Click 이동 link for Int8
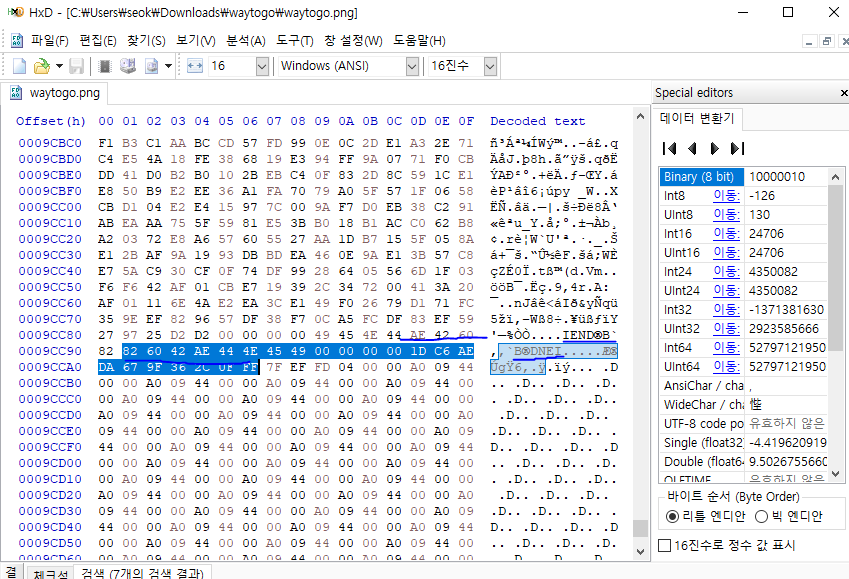This screenshot has width=849, height=579. tap(726, 196)
